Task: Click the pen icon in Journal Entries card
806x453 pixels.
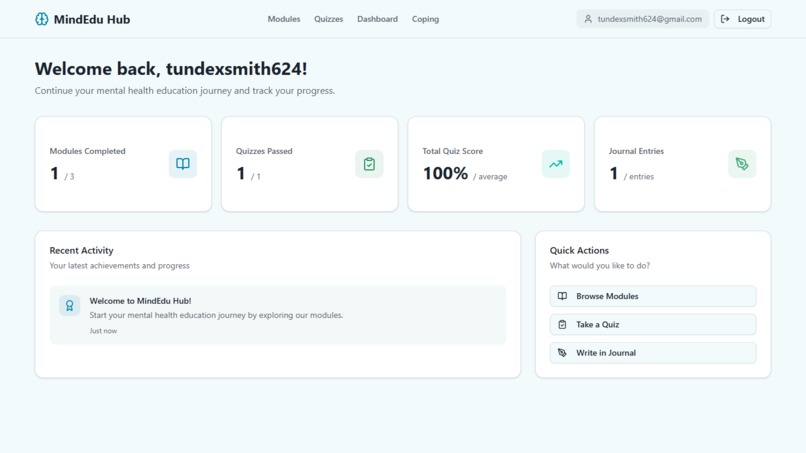Action: 742,164
